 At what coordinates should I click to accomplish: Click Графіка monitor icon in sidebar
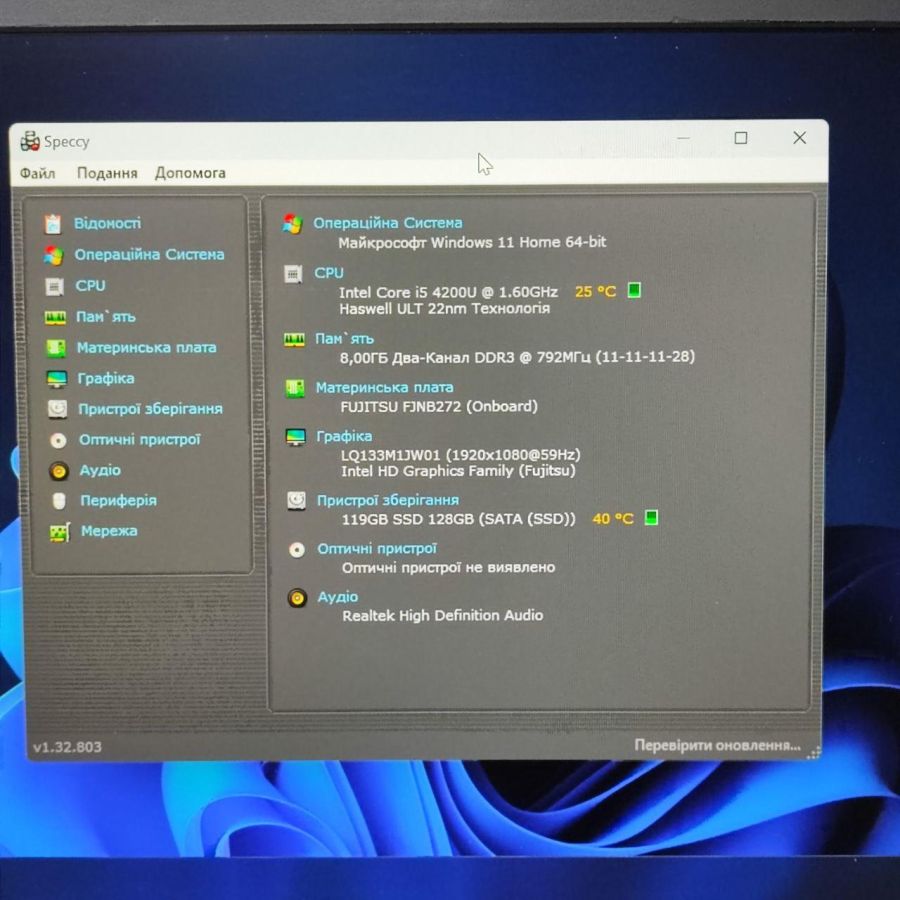[x=56, y=379]
